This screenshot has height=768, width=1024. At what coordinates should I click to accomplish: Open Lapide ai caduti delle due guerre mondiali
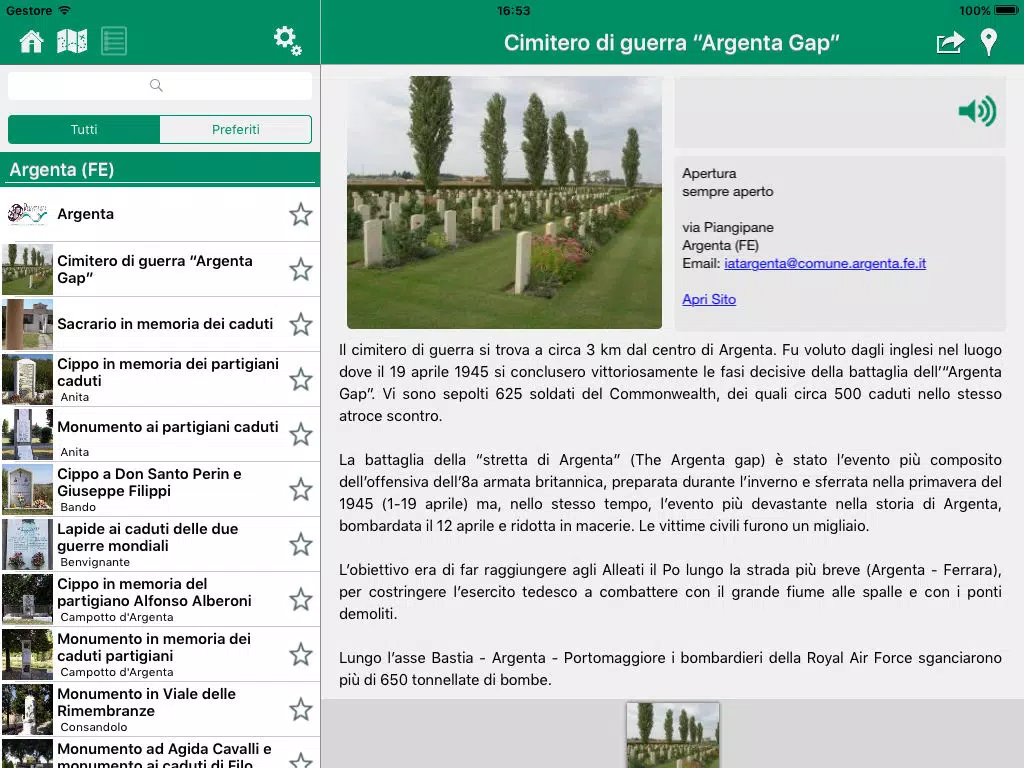pyautogui.click(x=160, y=544)
